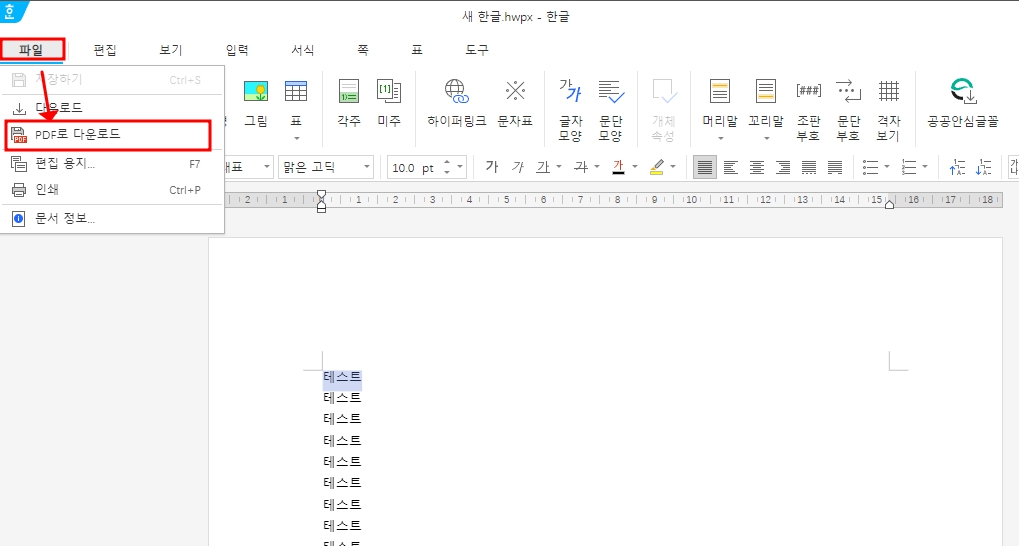Open the 파일 menu
The width and height of the screenshot is (1019, 546).
[x=31, y=49]
